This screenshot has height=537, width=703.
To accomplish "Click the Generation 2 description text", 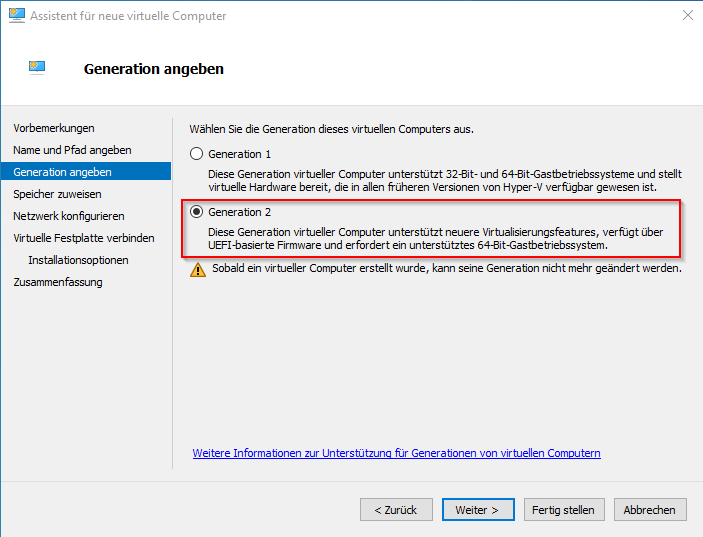I will pos(436,239).
